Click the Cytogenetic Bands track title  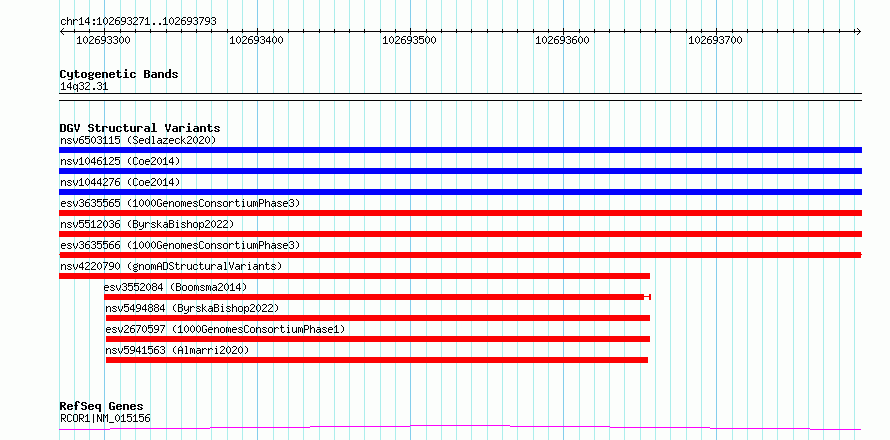[x=119, y=74]
